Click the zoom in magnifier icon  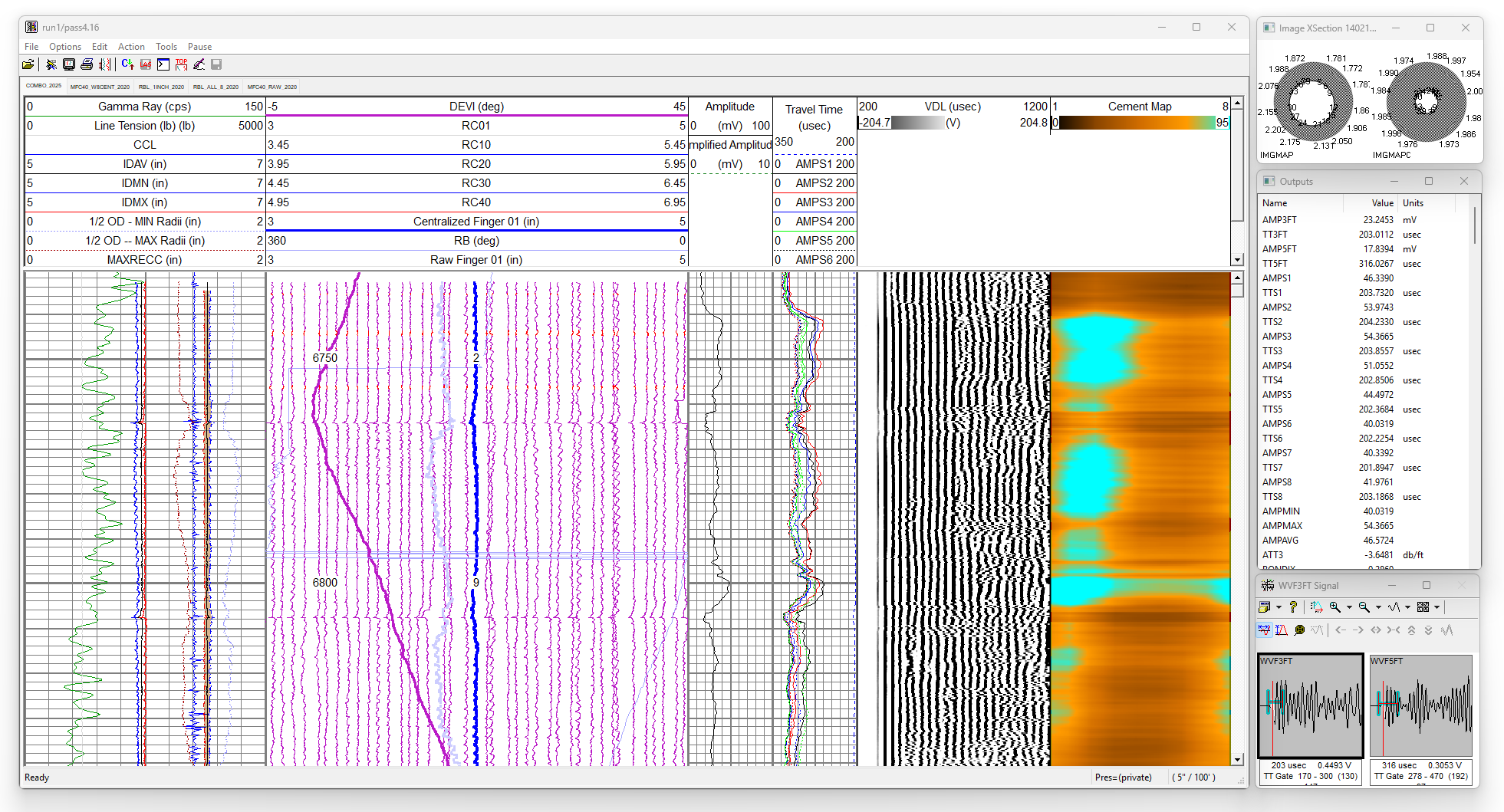1335,607
